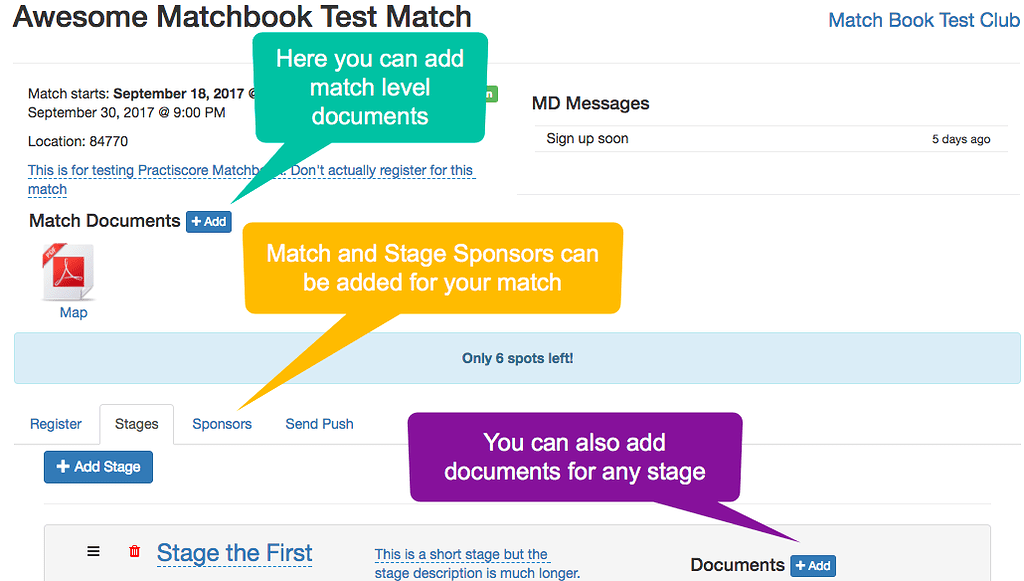Select the Send Push tab
Viewport: 1024px width, 581px height.
pyautogui.click(x=319, y=424)
